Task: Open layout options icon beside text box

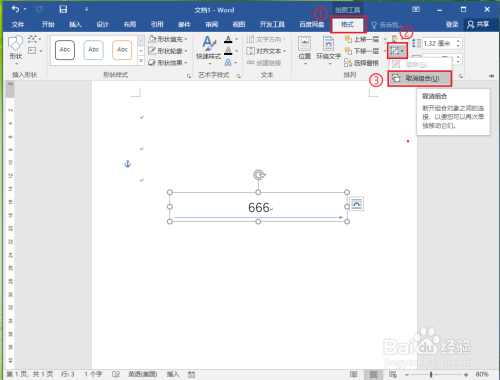Action: point(357,204)
